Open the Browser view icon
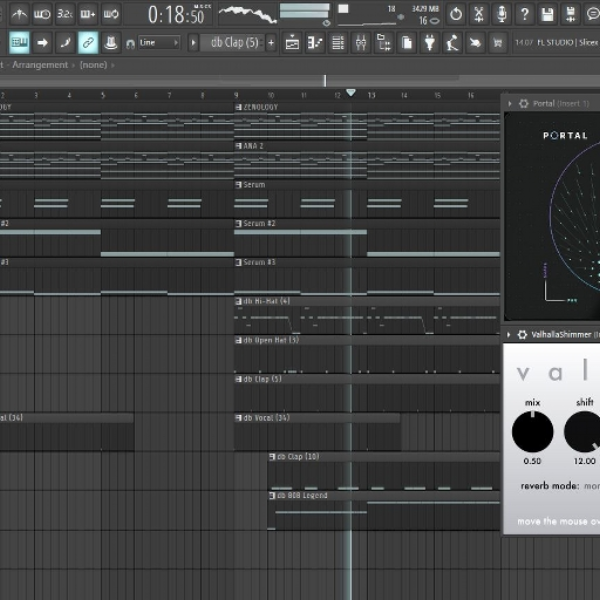 click(384, 42)
